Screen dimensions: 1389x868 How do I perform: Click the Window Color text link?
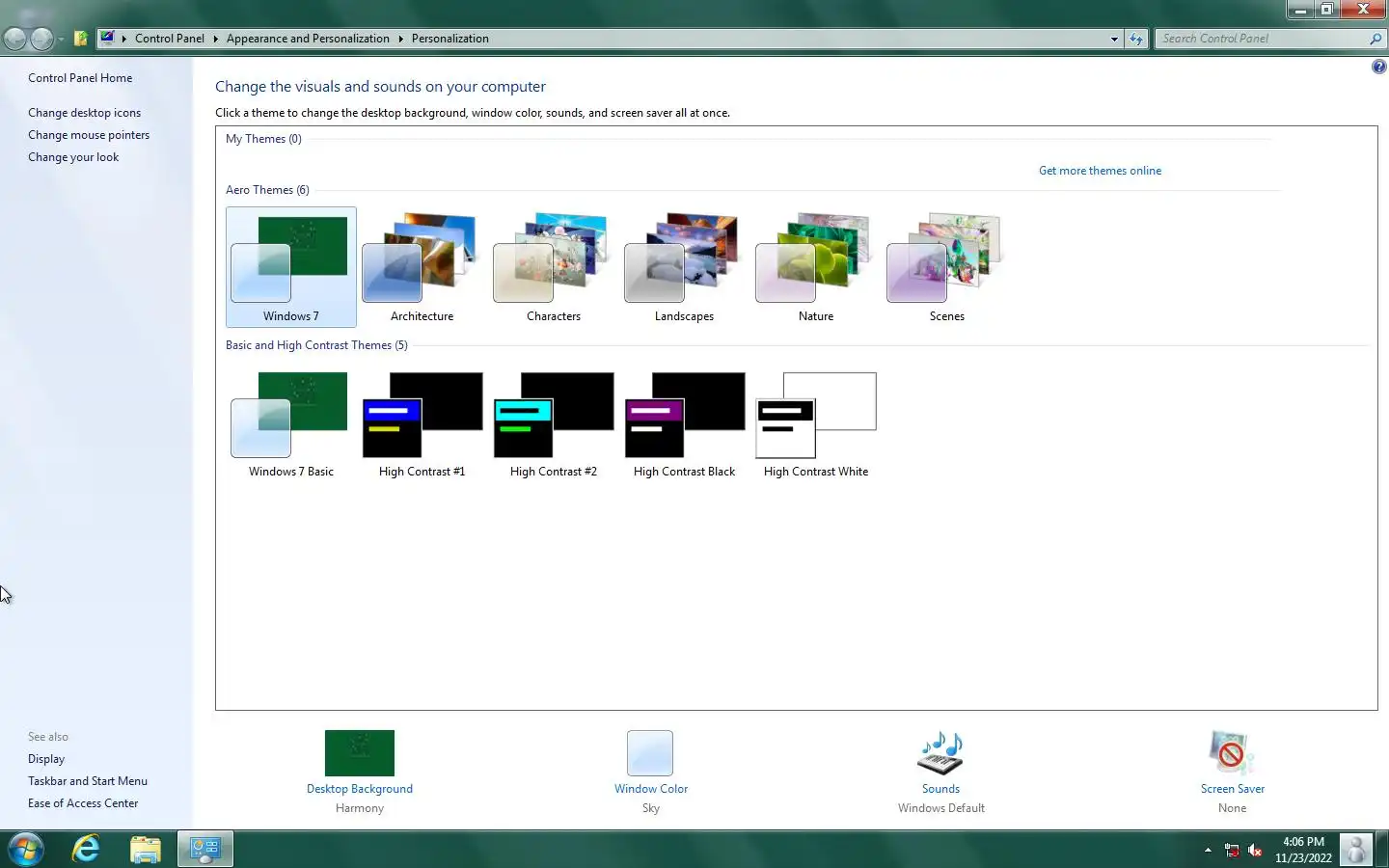(x=651, y=789)
